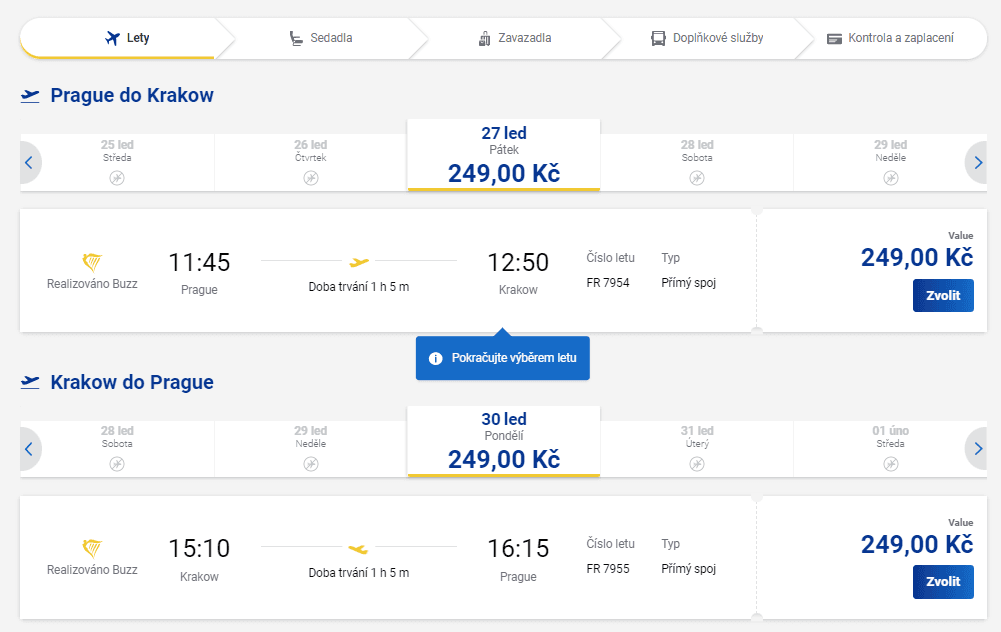Go to the Zavazadla step
This screenshot has width=1001, height=632.
(x=515, y=38)
